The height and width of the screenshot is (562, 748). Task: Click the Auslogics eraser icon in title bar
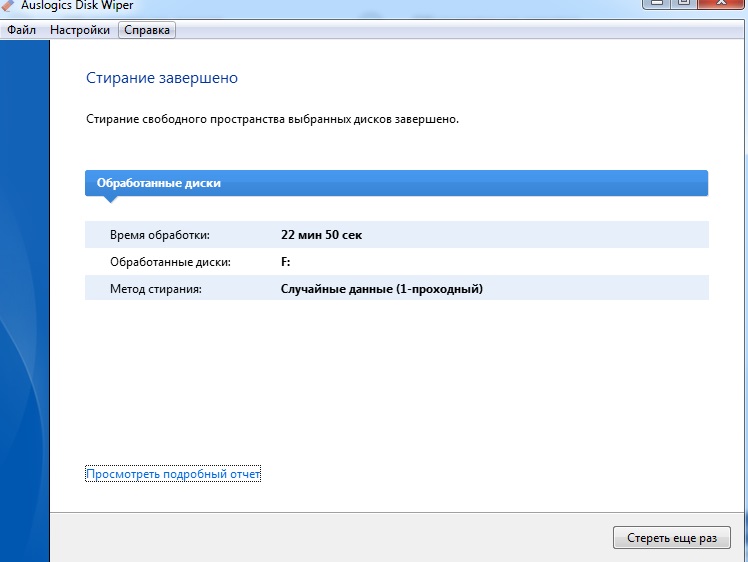pyautogui.click(x=9, y=4)
